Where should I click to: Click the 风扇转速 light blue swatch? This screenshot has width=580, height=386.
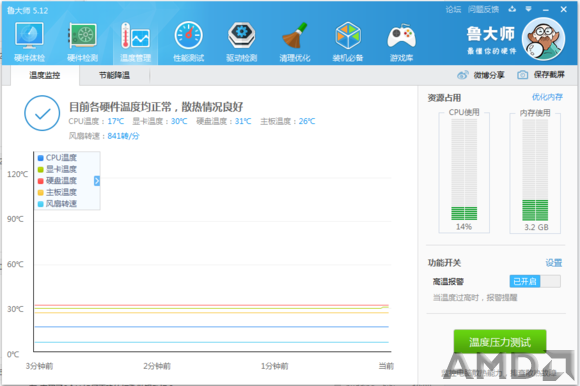coord(41,204)
